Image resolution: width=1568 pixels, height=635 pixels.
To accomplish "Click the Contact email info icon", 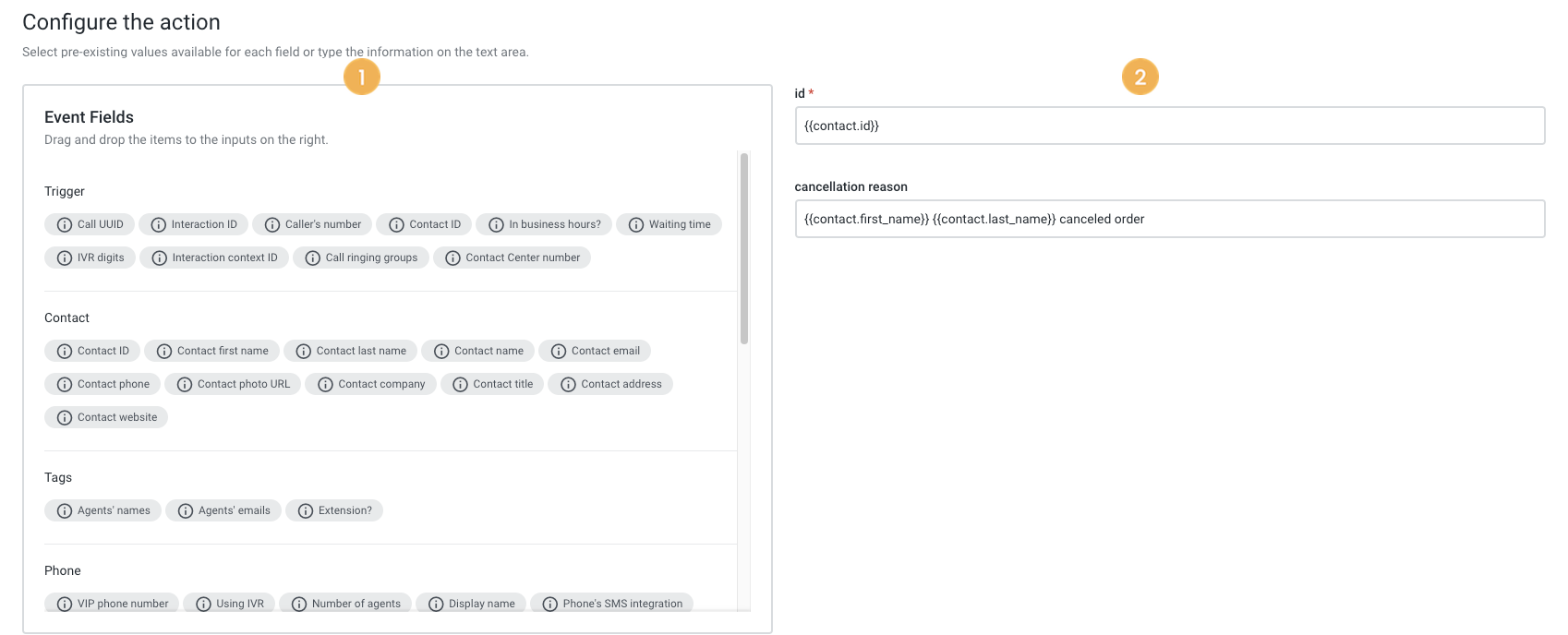I will point(559,351).
